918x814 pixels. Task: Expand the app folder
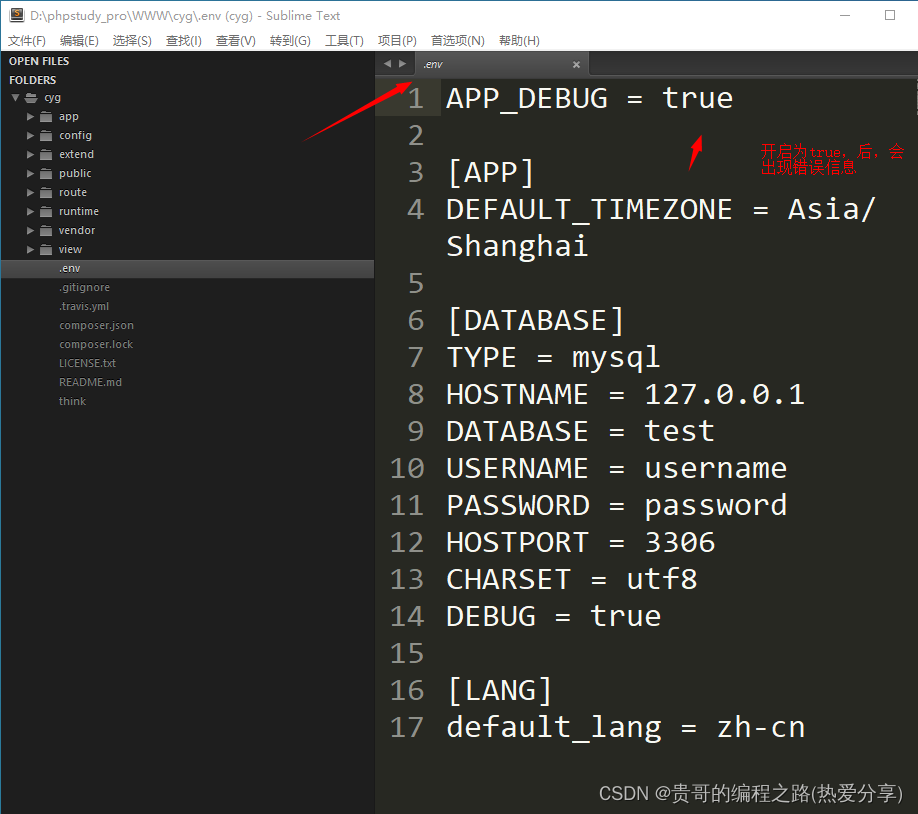tap(30, 117)
